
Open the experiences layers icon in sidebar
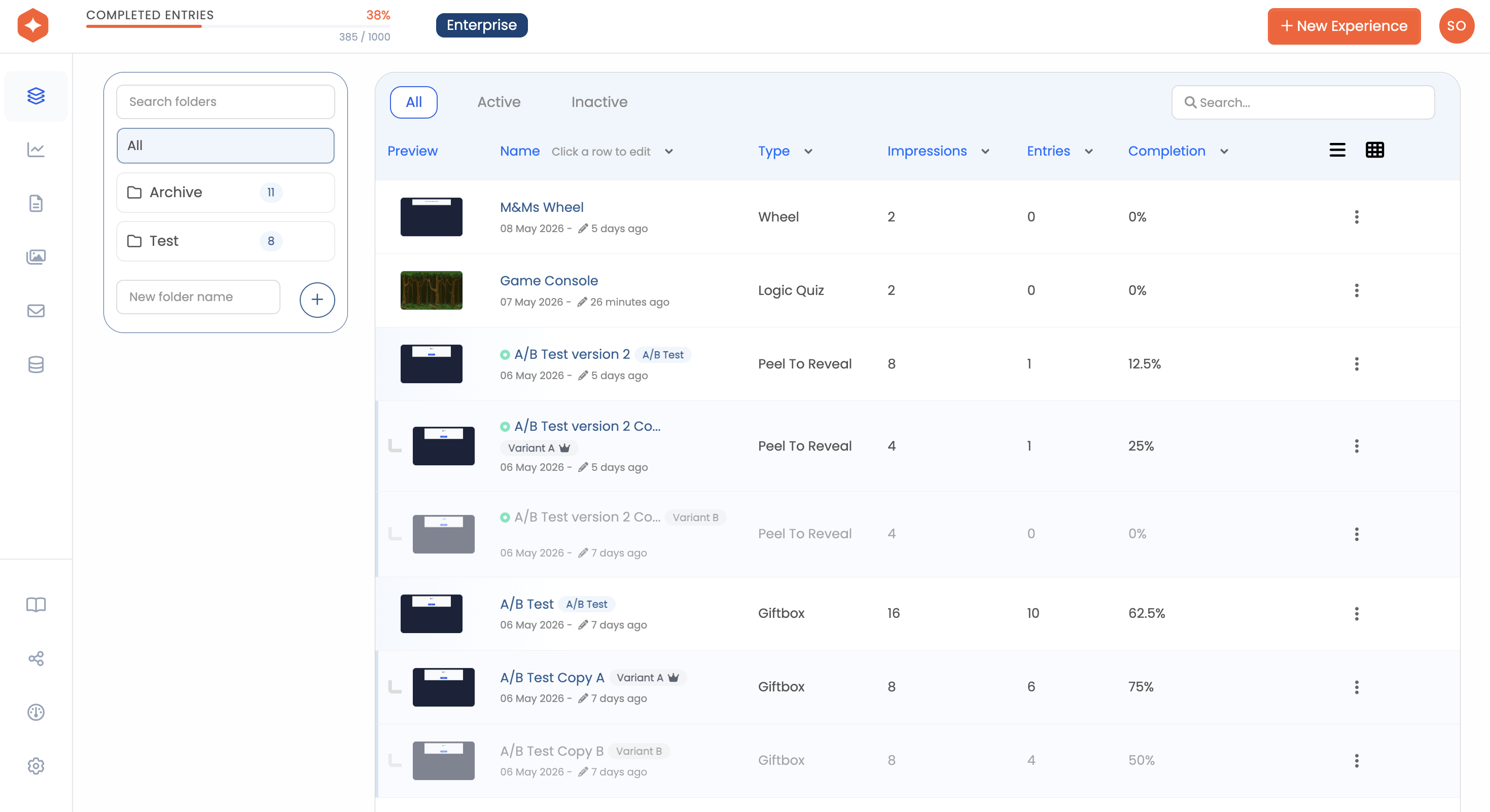pos(36,96)
